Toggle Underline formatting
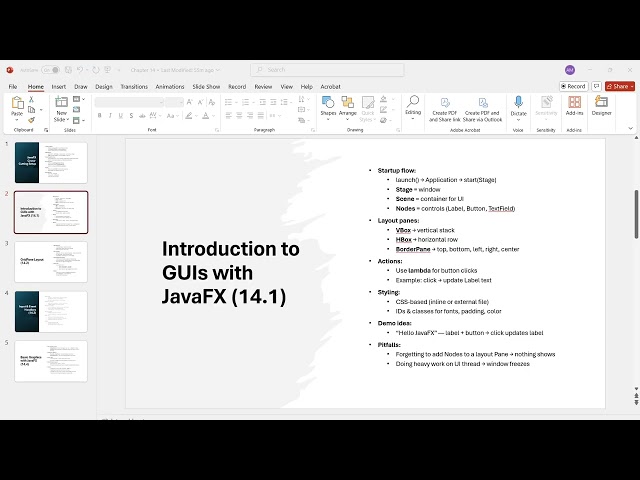 (x=121, y=116)
